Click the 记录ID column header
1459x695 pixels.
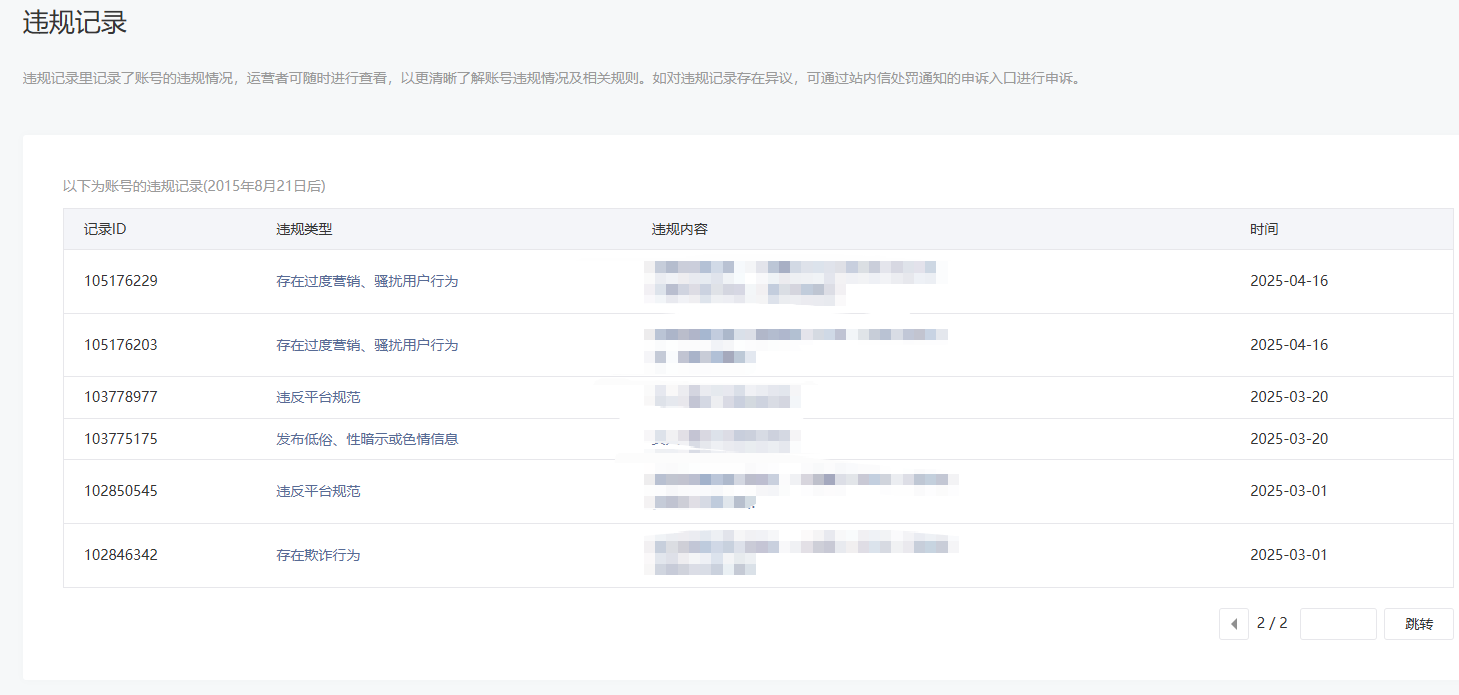click(x=105, y=229)
